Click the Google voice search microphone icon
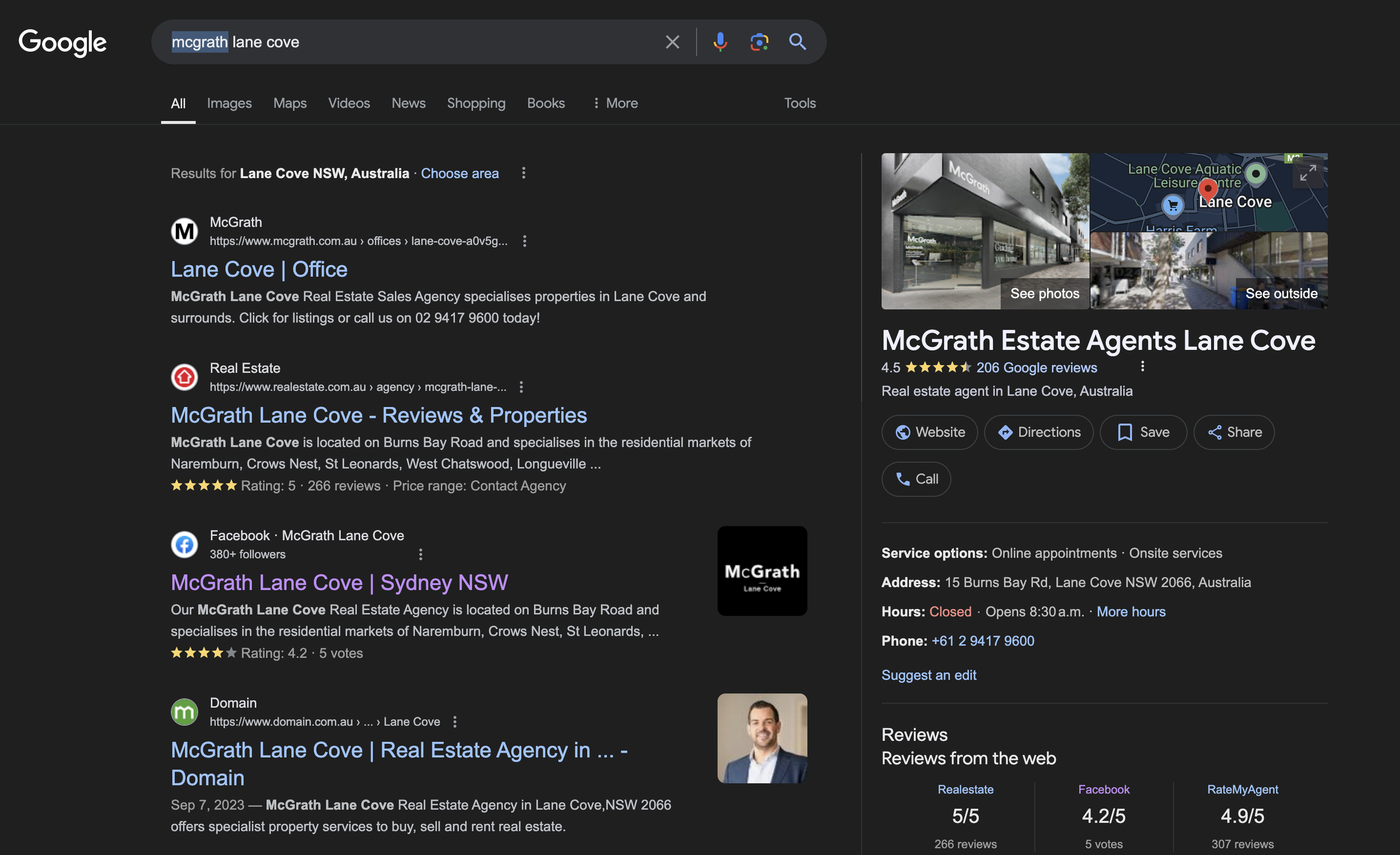 click(720, 41)
